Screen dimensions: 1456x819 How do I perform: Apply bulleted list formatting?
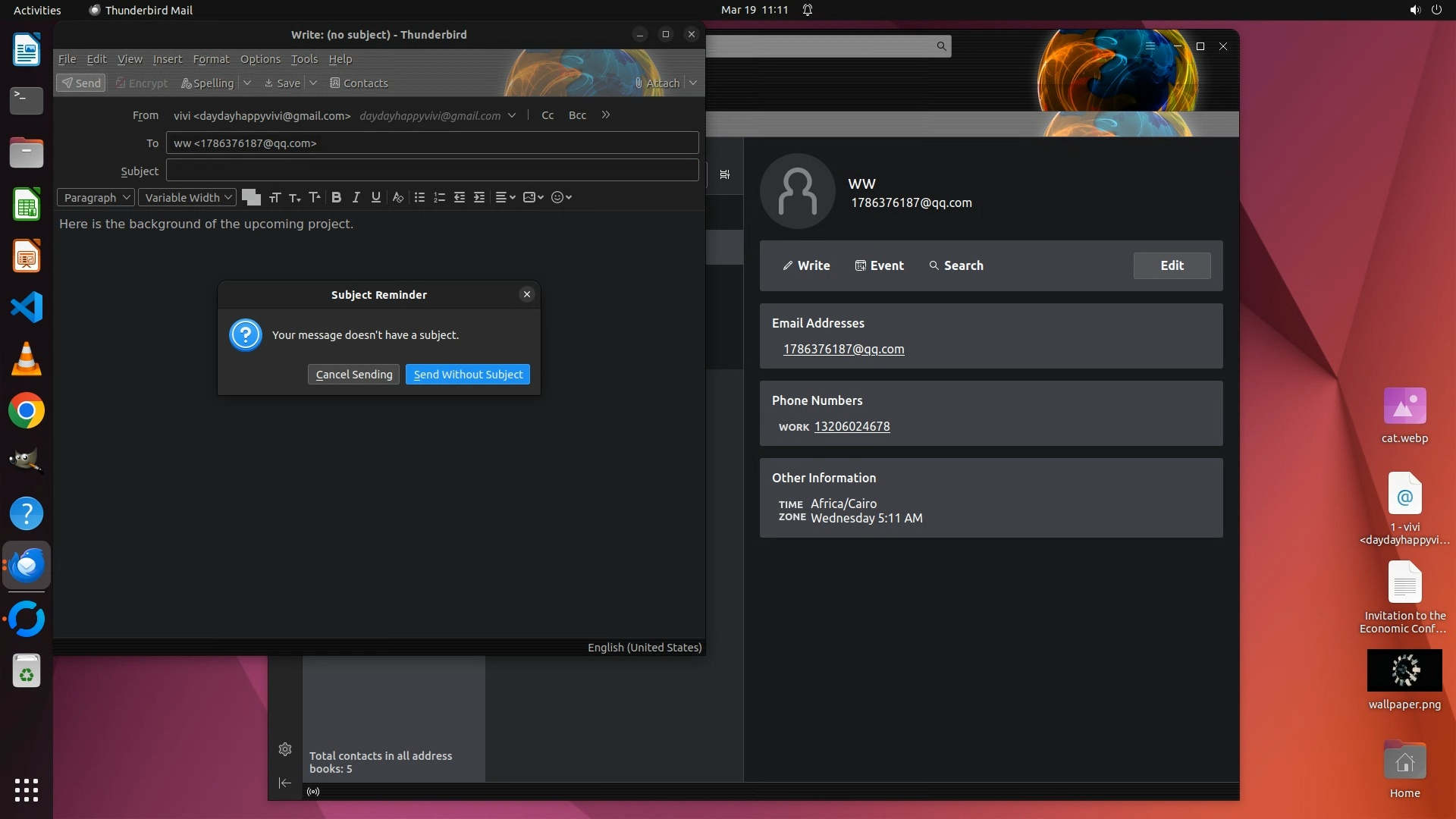tap(419, 197)
